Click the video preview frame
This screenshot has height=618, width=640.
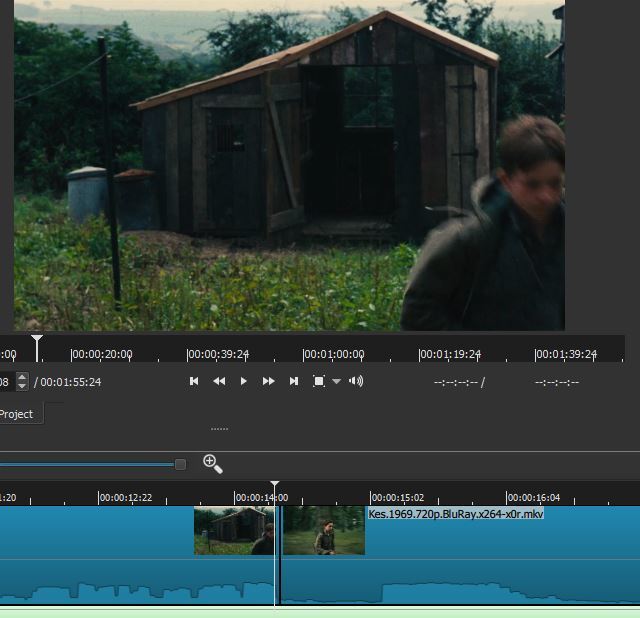coord(289,165)
